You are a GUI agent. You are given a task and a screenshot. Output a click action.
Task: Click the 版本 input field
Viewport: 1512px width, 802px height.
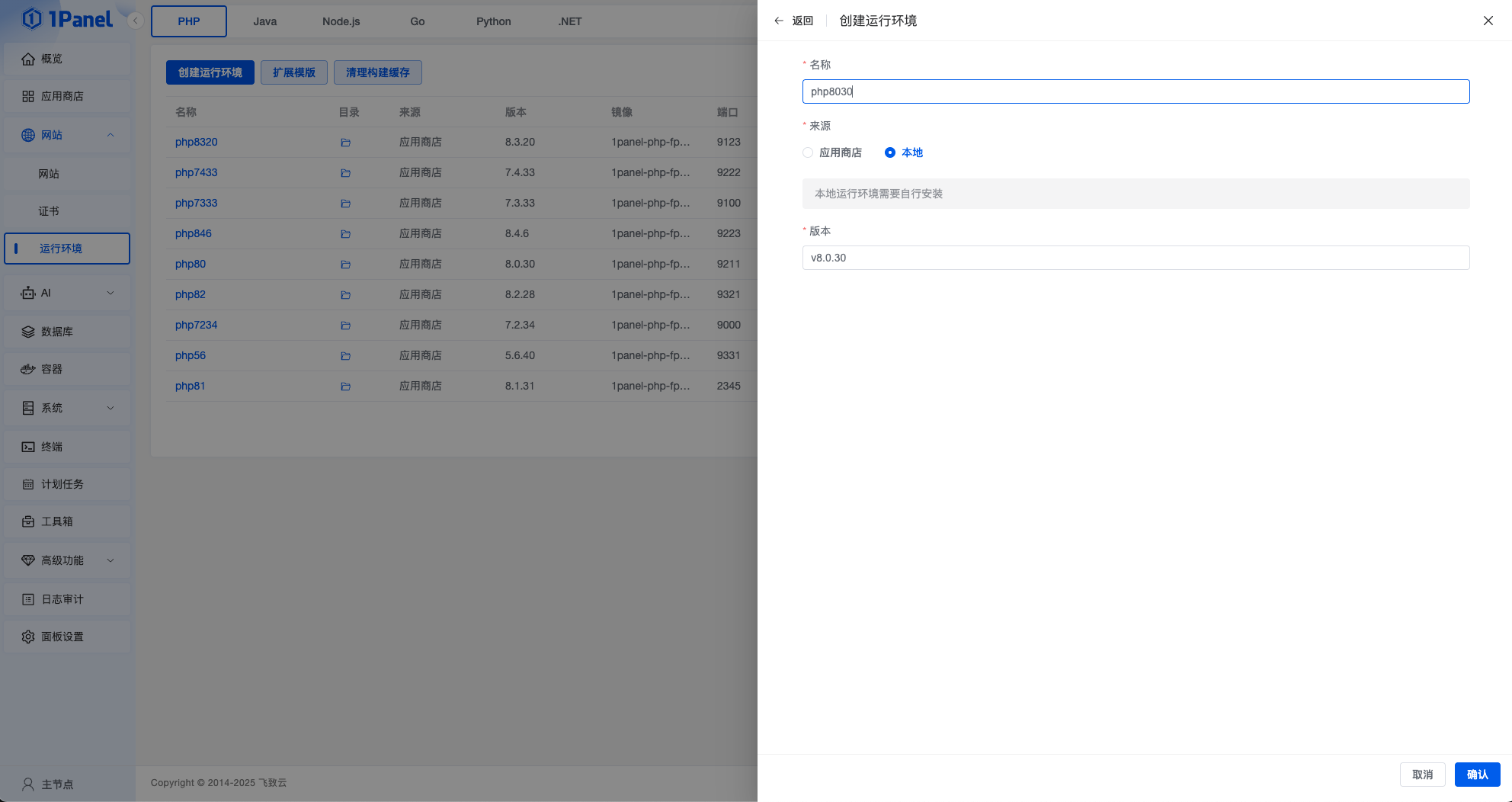(x=1136, y=258)
